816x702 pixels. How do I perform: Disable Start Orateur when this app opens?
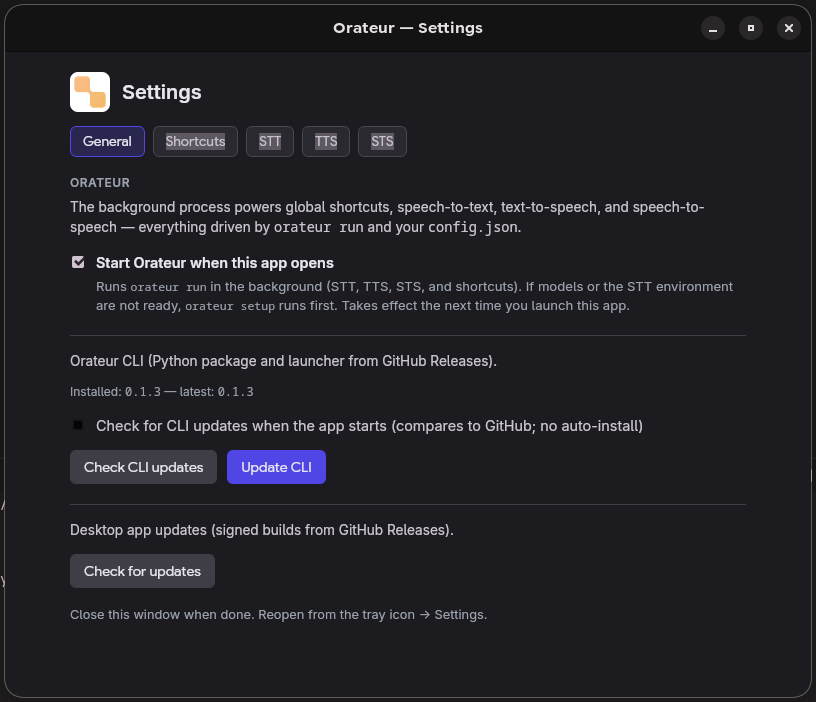click(x=78, y=262)
